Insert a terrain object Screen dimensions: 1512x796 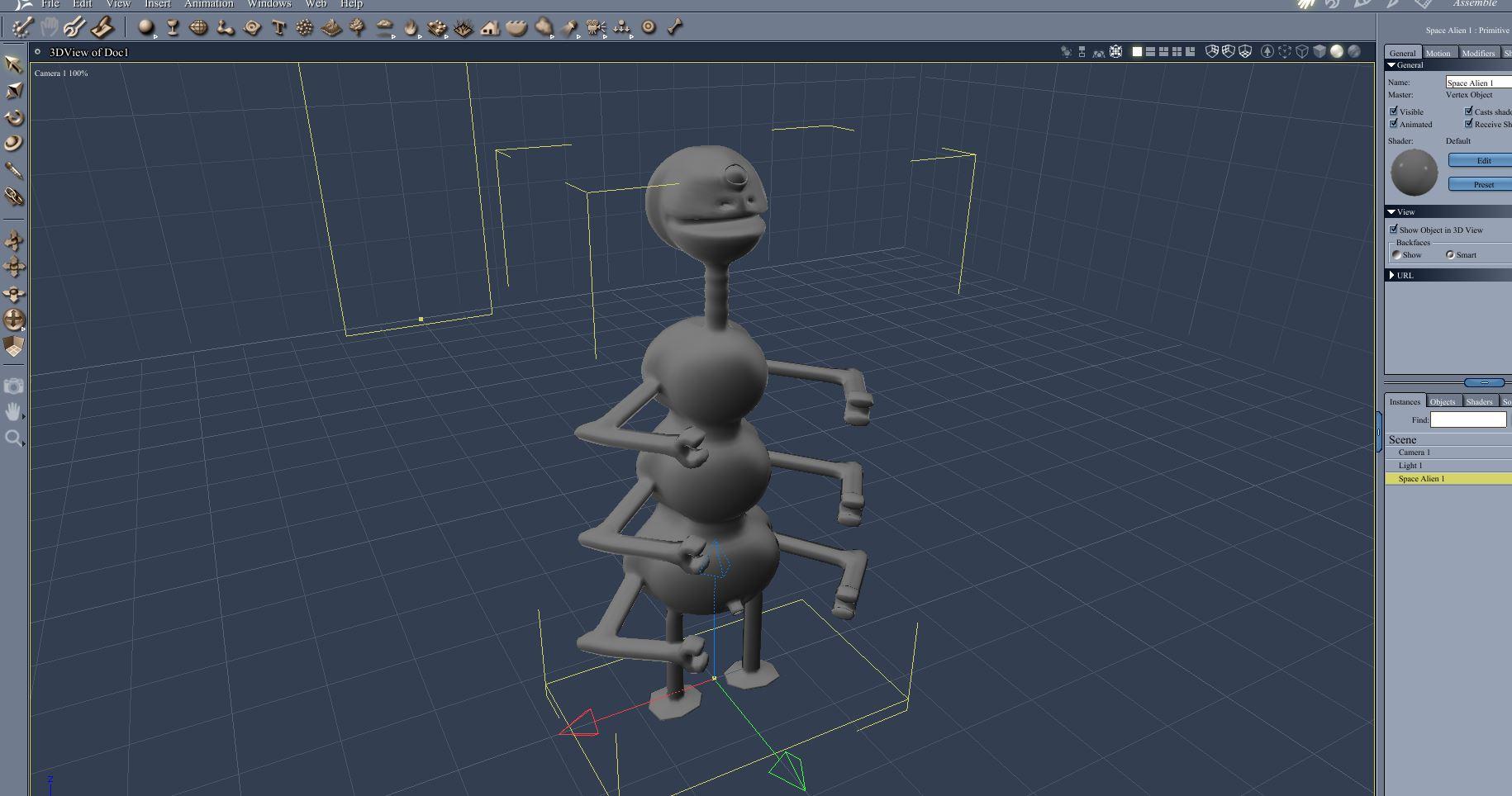[x=331, y=27]
